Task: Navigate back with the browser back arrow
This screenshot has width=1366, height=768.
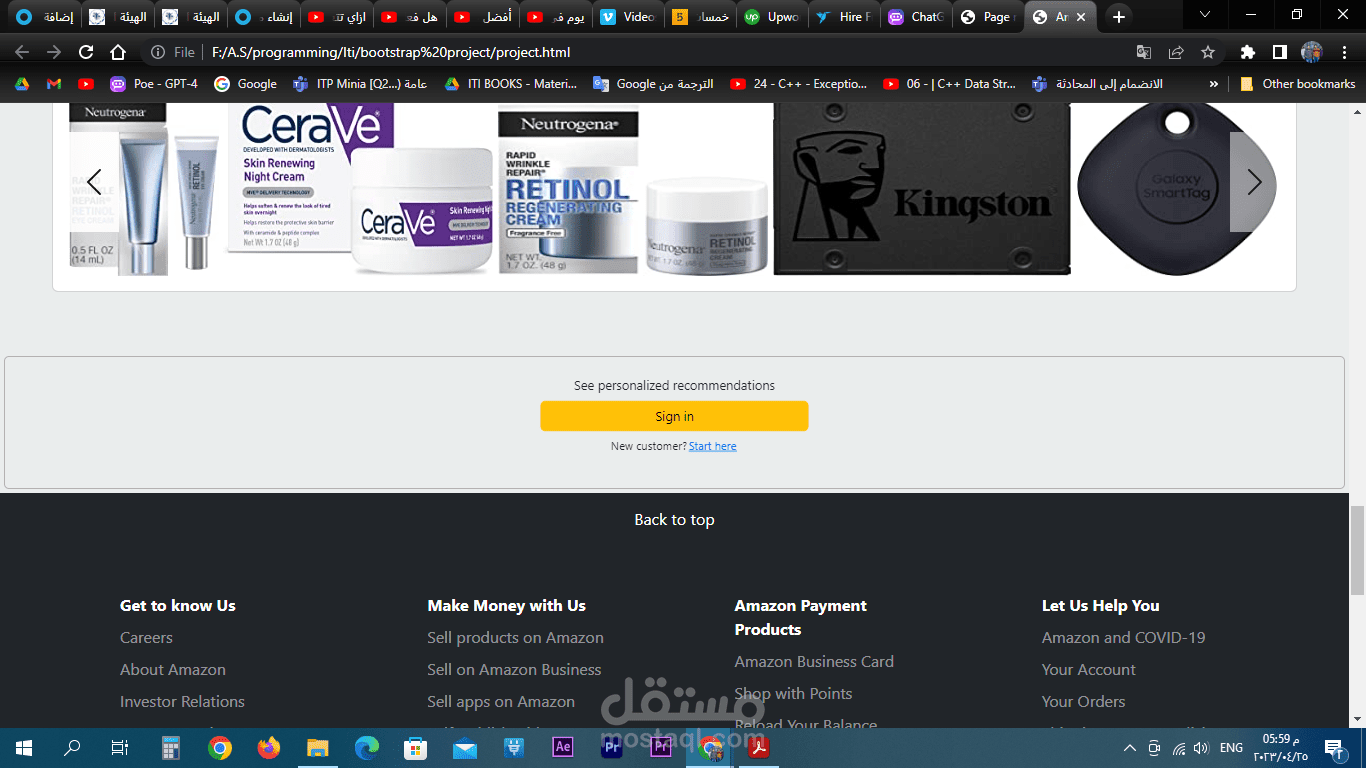Action: (22, 52)
